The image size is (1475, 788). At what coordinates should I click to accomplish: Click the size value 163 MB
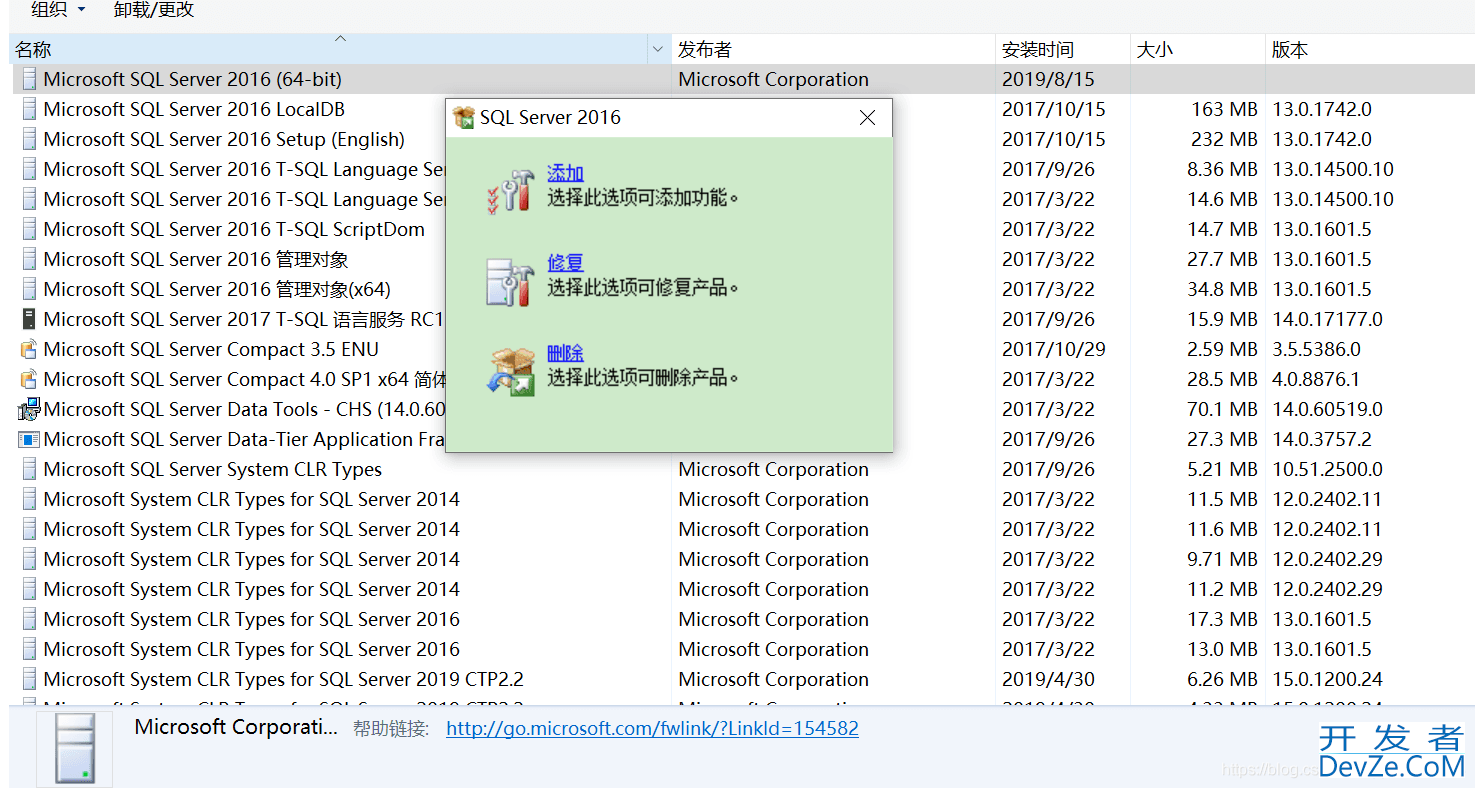(x=1224, y=110)
